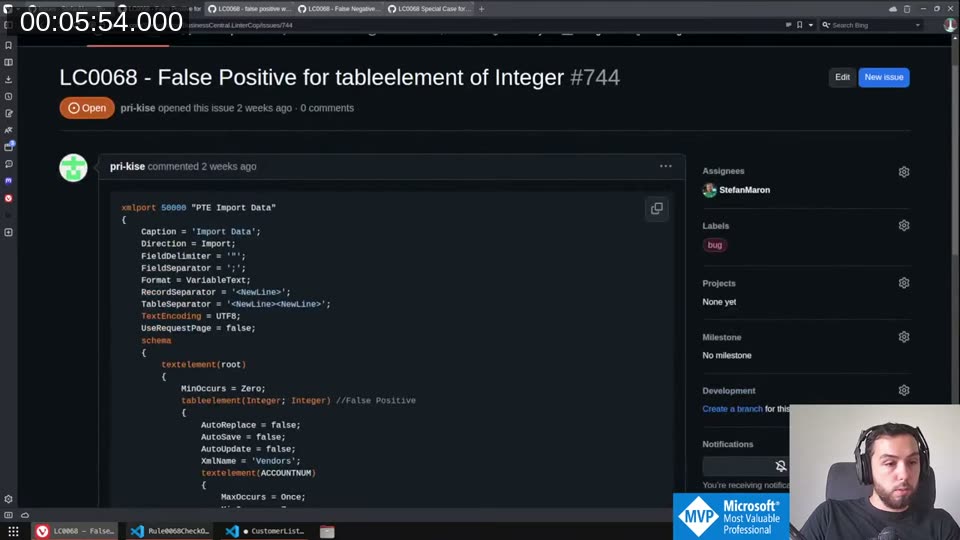Open comment options three-dot menu
The image size is (960, 540).
pos(666,167)
